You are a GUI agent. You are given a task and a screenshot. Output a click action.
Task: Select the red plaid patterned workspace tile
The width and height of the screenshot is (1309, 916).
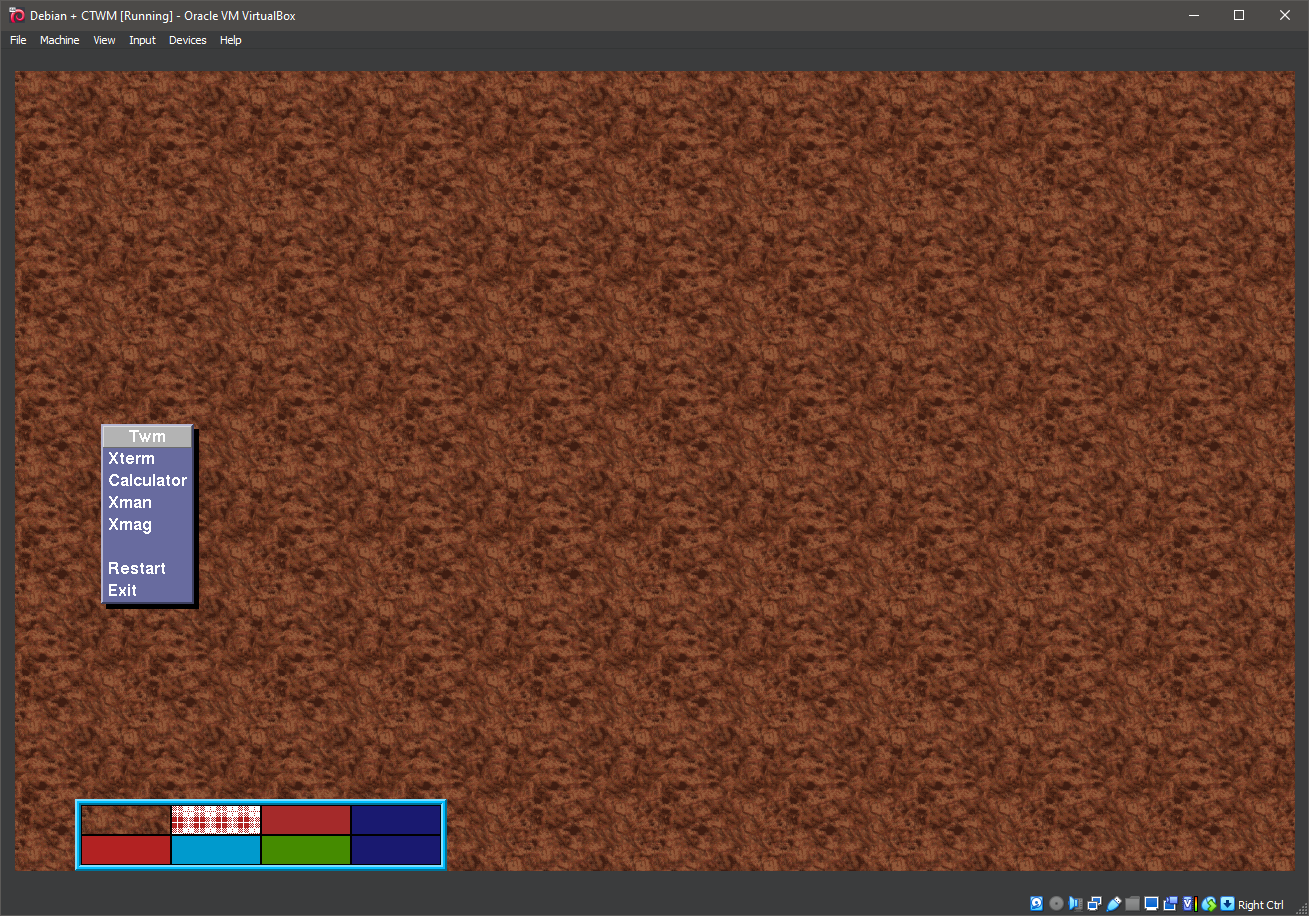pyautogui.click(x=215, y=820)
